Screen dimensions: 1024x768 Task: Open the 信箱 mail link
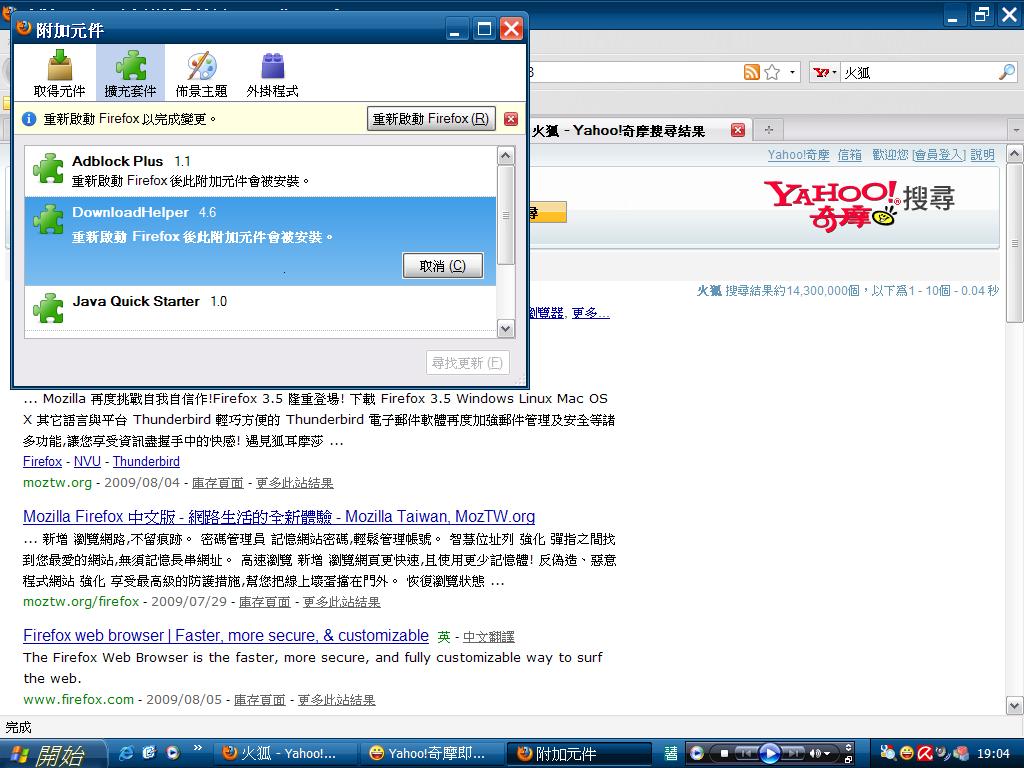pos(849,155)
